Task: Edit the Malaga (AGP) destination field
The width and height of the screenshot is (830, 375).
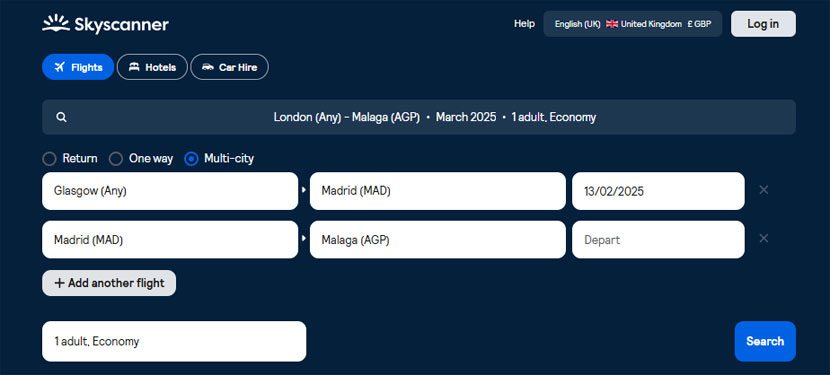Action: pyautogui.click(x=438, y=239)
